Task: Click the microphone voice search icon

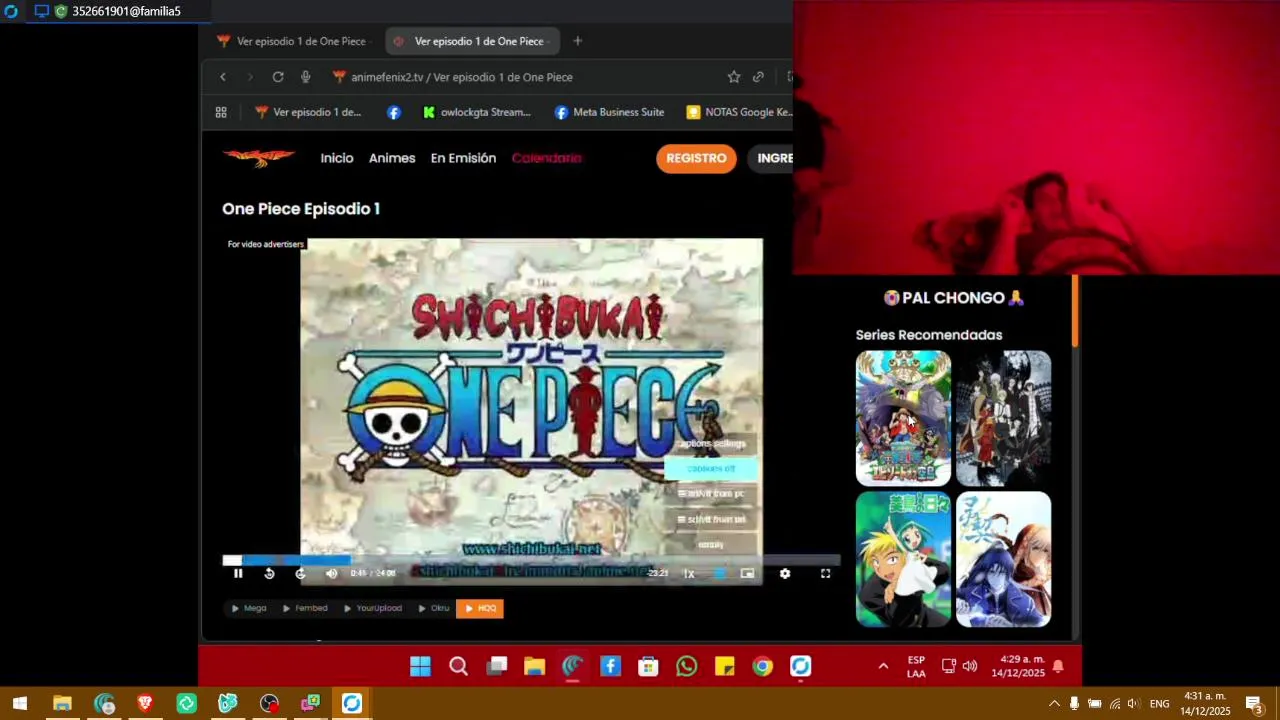Action: click(305, 77)
